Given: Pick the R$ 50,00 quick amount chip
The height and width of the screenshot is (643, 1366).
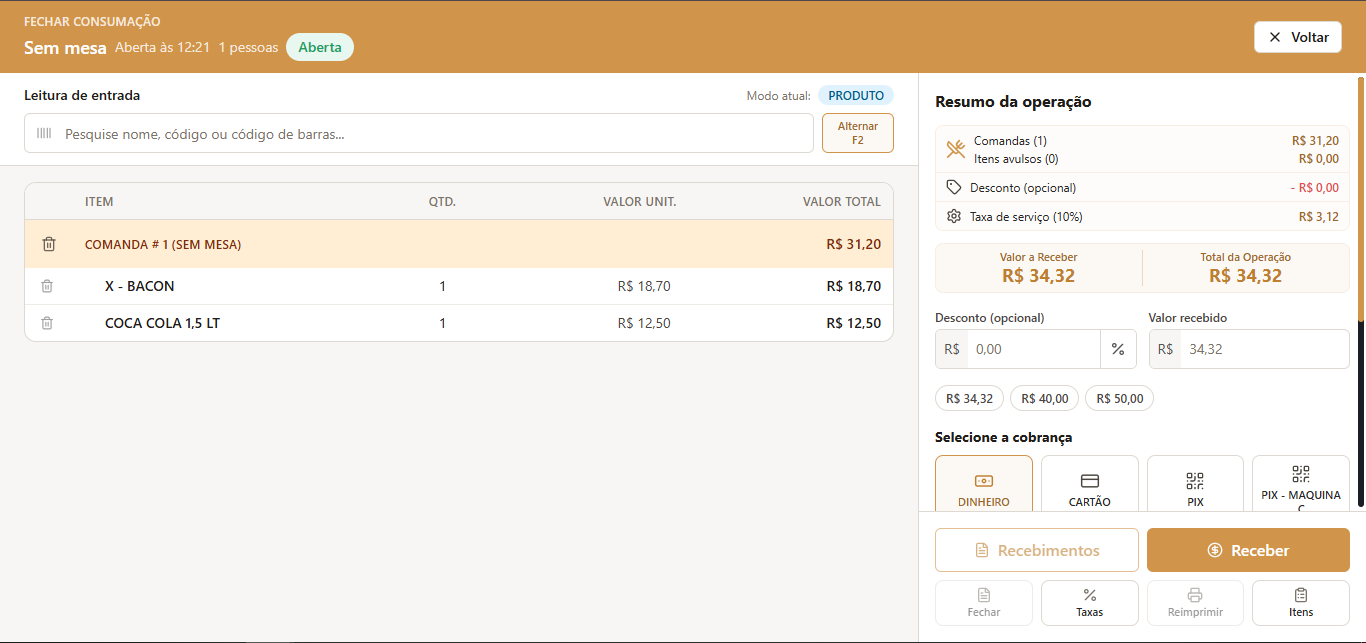Looking at the screenshot, I should pyautogui.click(x=1120, y=398).
